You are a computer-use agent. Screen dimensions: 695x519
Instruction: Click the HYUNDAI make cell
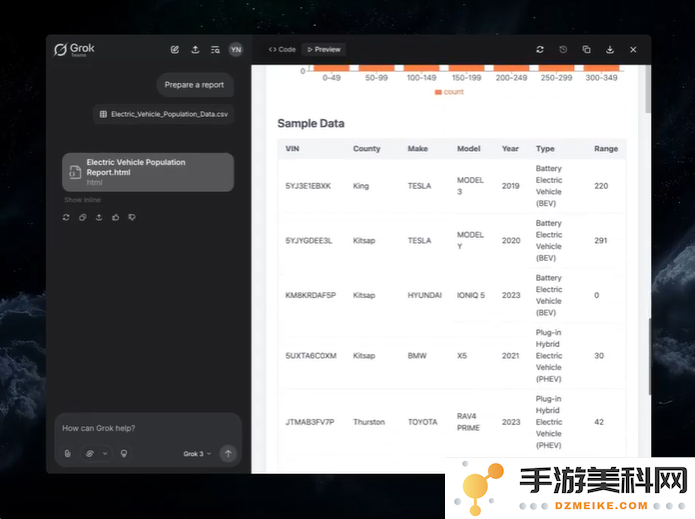pos(425,295)
